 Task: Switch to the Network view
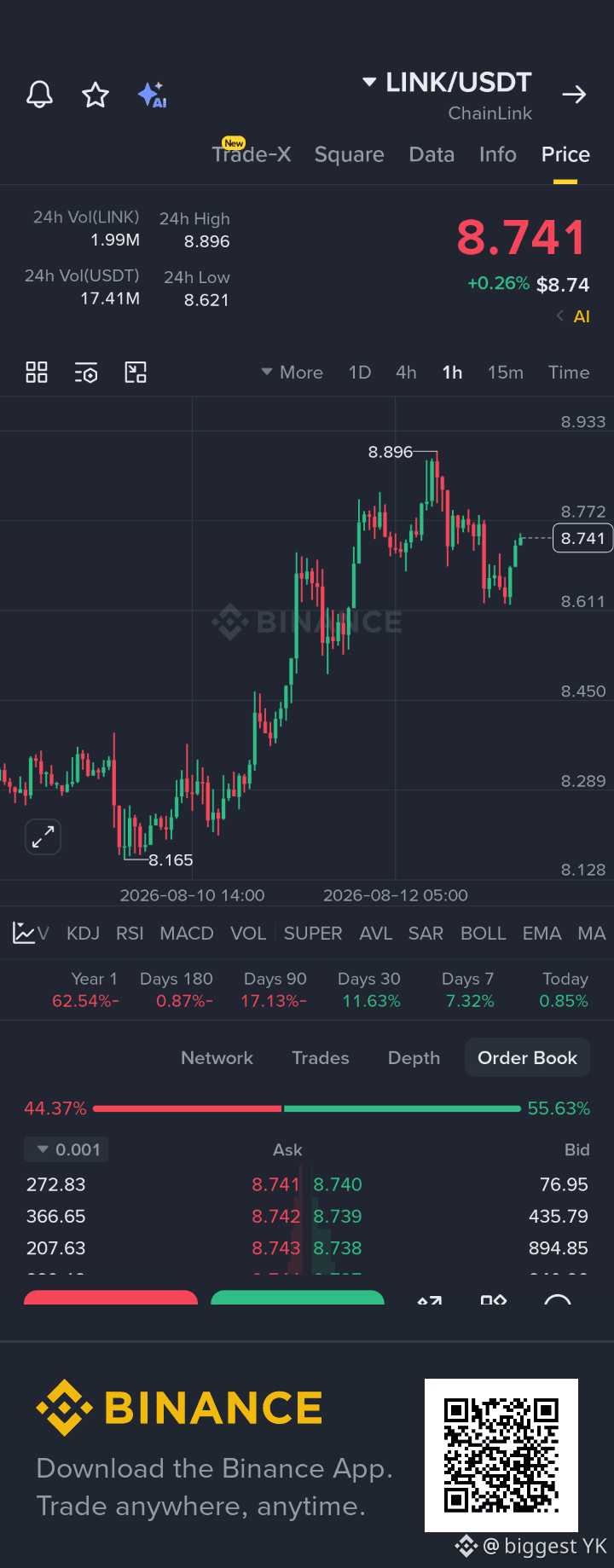217,1058
